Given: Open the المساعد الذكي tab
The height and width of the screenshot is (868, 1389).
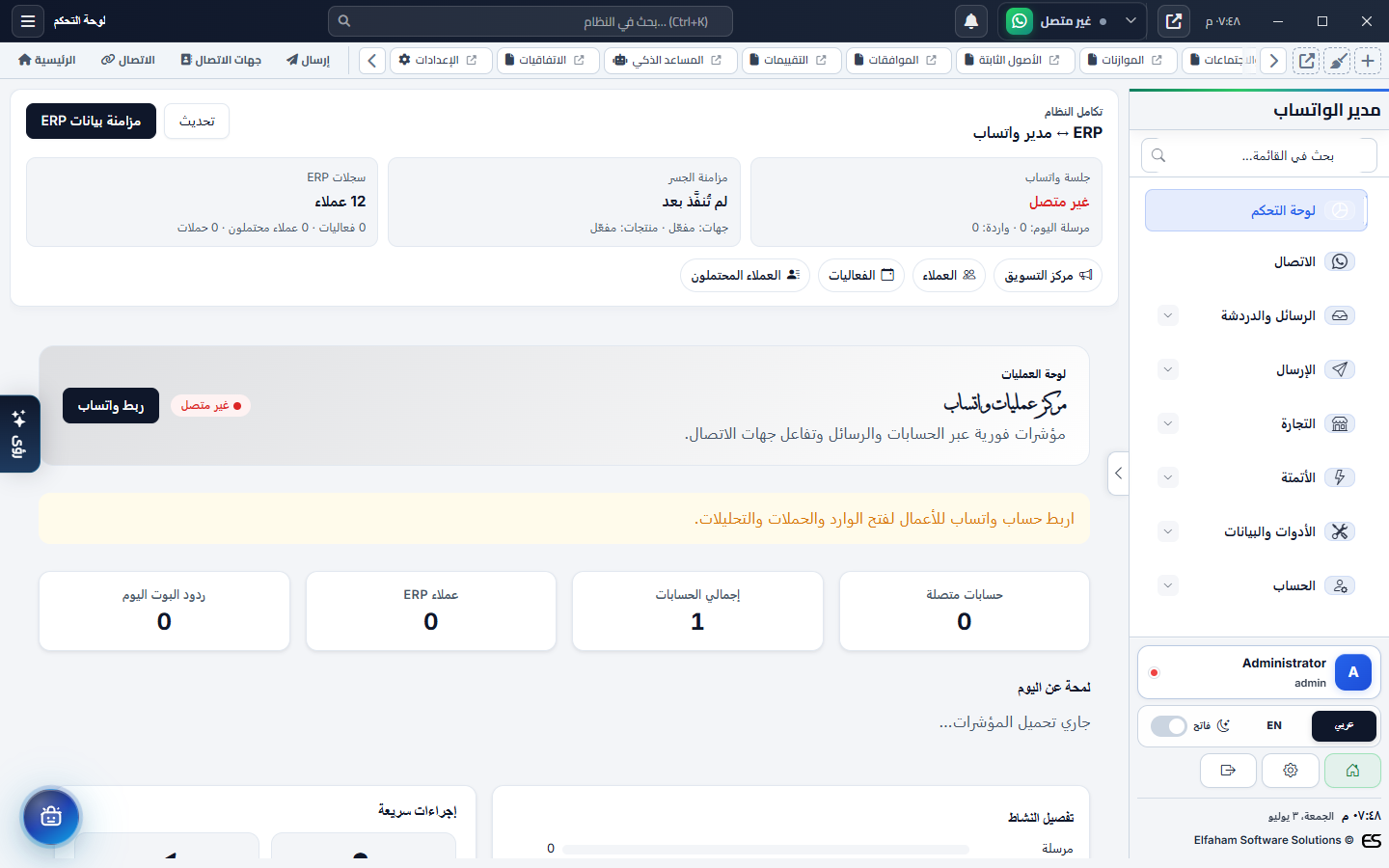Looking at the screenshot, I should [x=670, y=60].
